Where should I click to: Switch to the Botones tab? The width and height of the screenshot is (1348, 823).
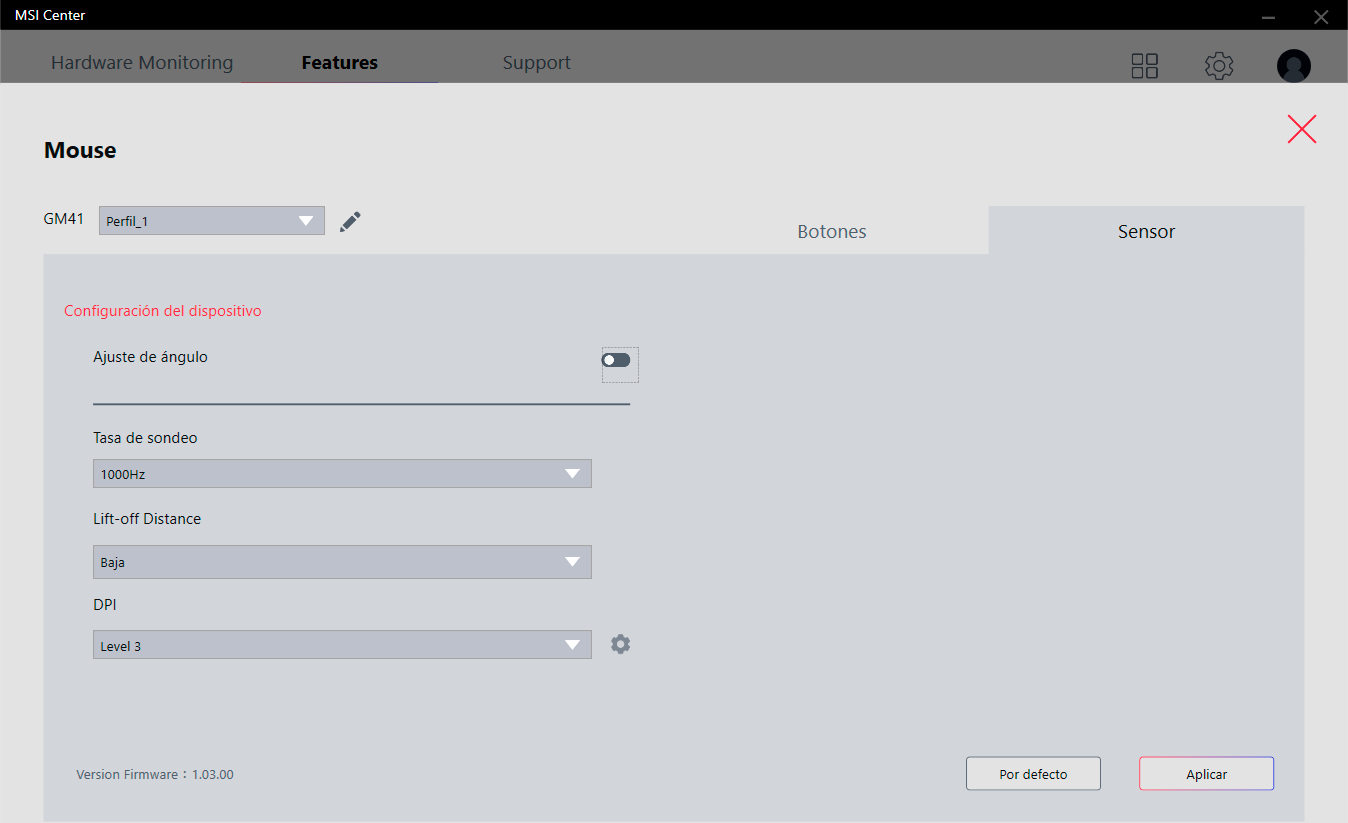831,231
